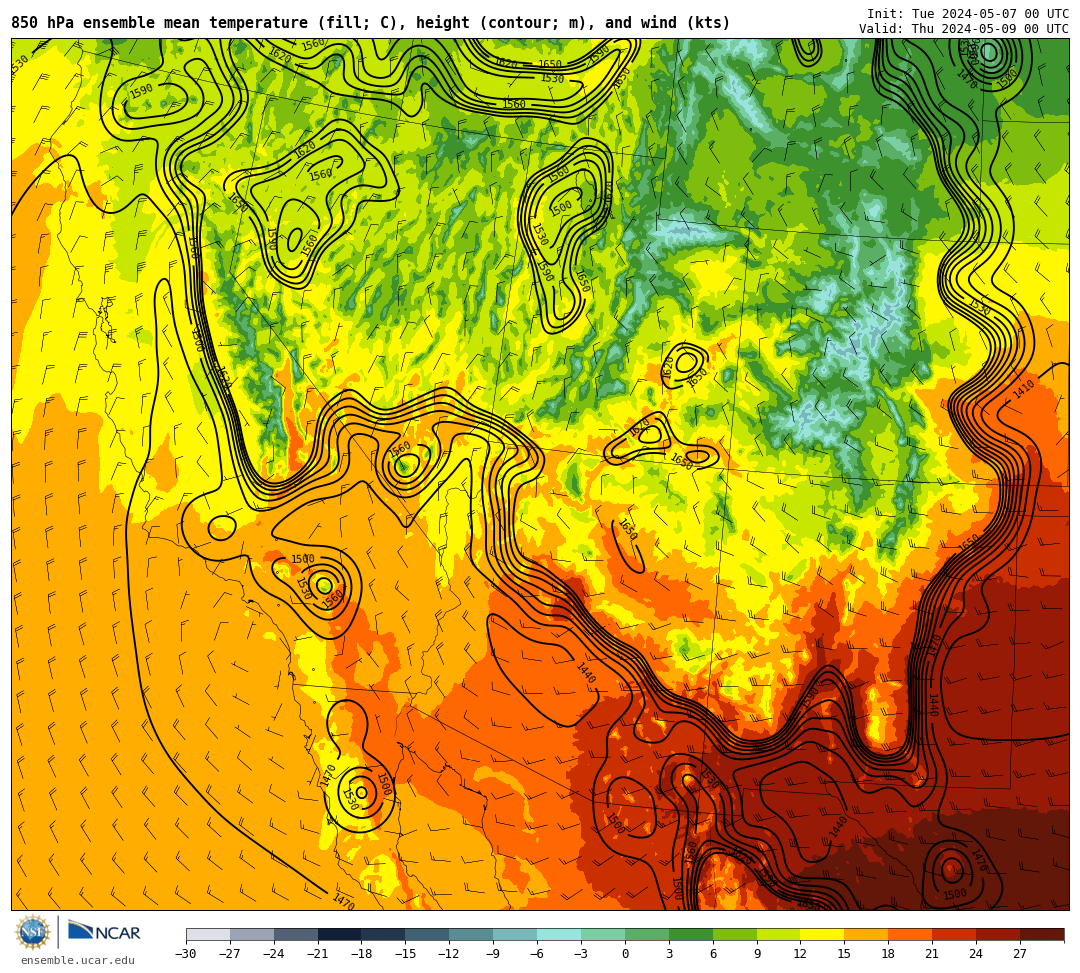1080x973 pixels.
Task: Click the colorbar tick label −30
Action: click(186, 954)
